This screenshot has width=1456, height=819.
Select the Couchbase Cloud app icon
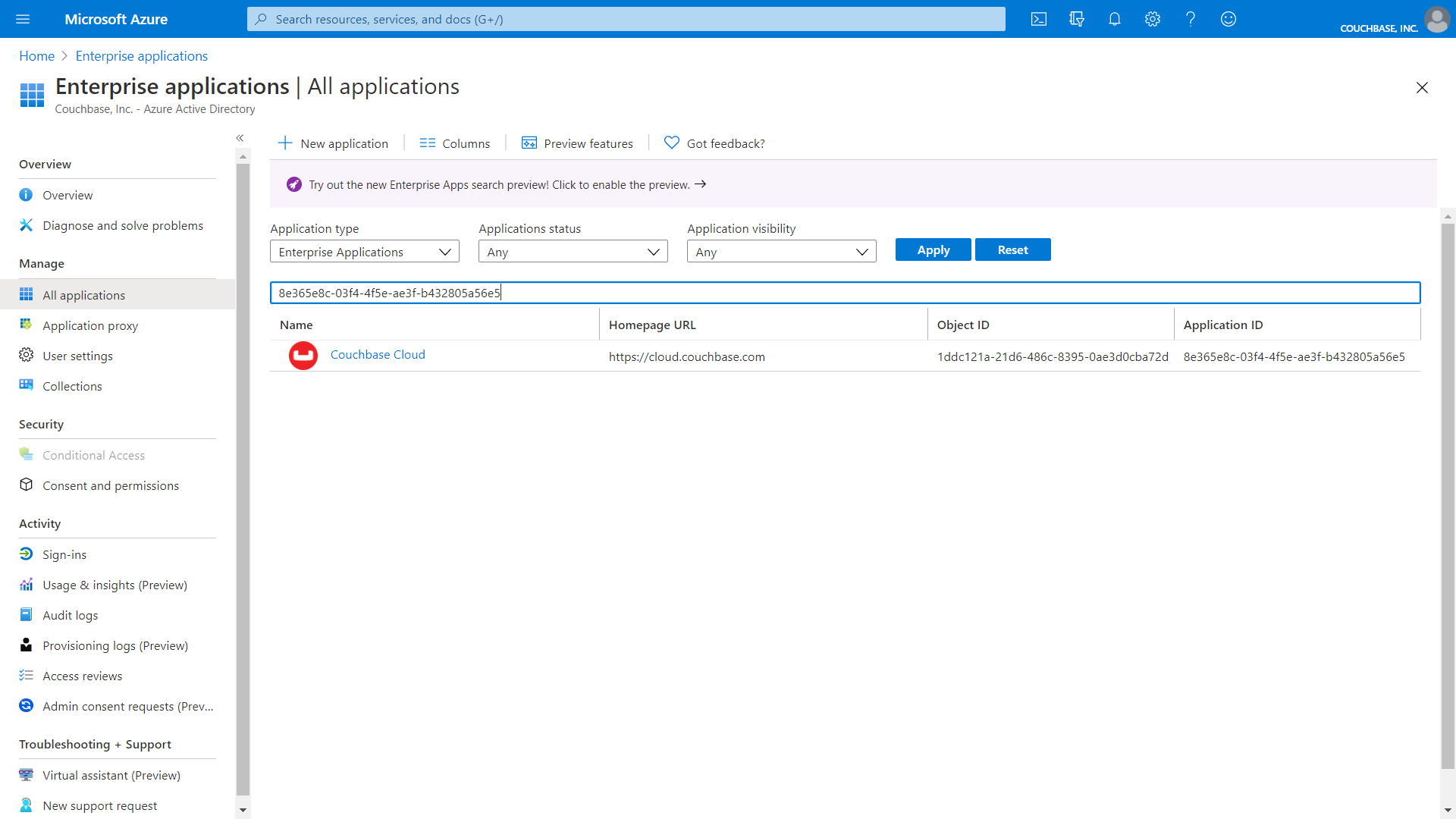pyautogui.click(x=303, y=355)
